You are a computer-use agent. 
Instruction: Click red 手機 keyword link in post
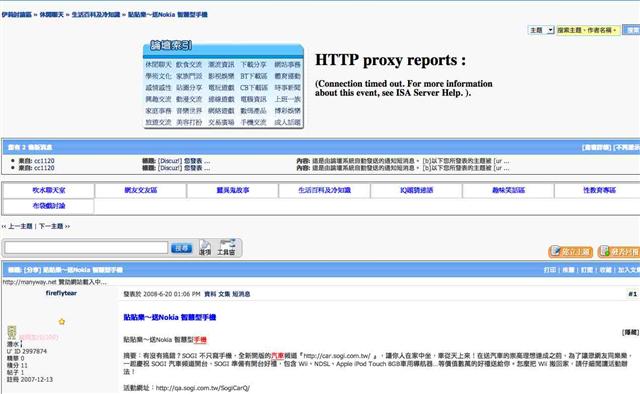200,340
